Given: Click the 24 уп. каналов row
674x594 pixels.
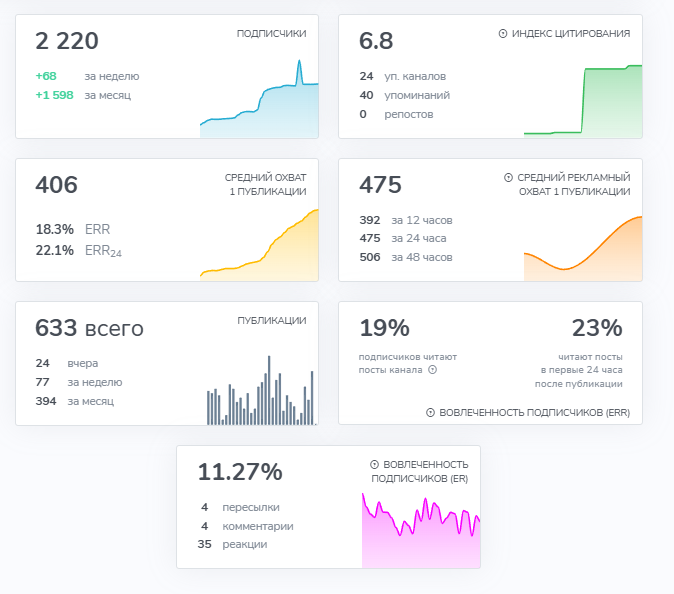Looking at the screenshot, I should [x=403, y=76].
